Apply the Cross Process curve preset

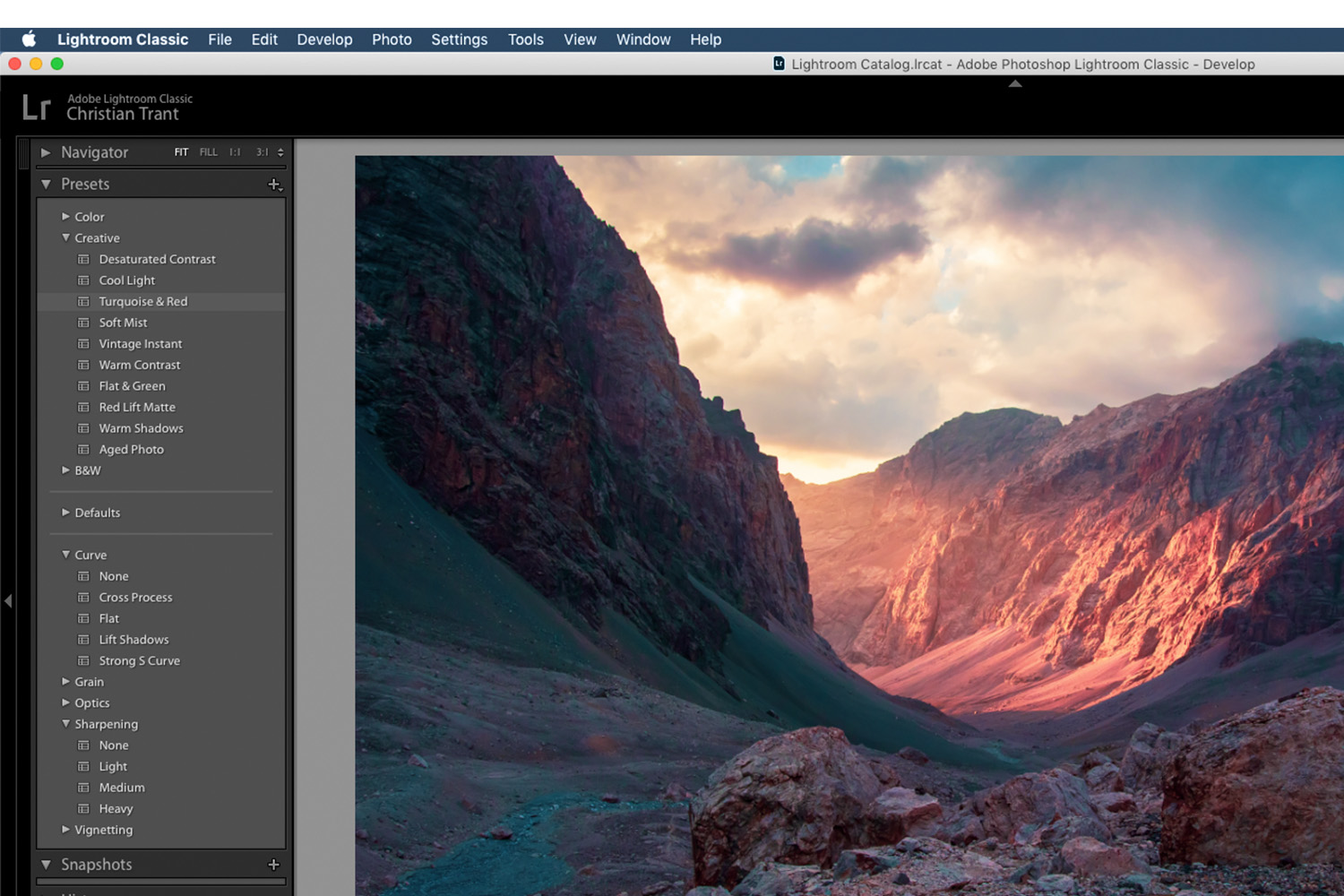[135, 598]
